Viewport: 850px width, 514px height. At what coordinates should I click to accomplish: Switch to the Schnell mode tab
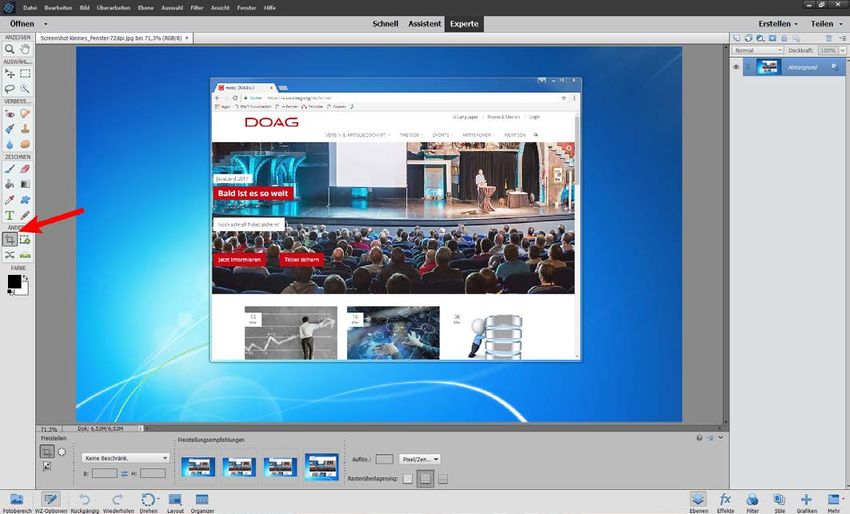click(384, 23)
